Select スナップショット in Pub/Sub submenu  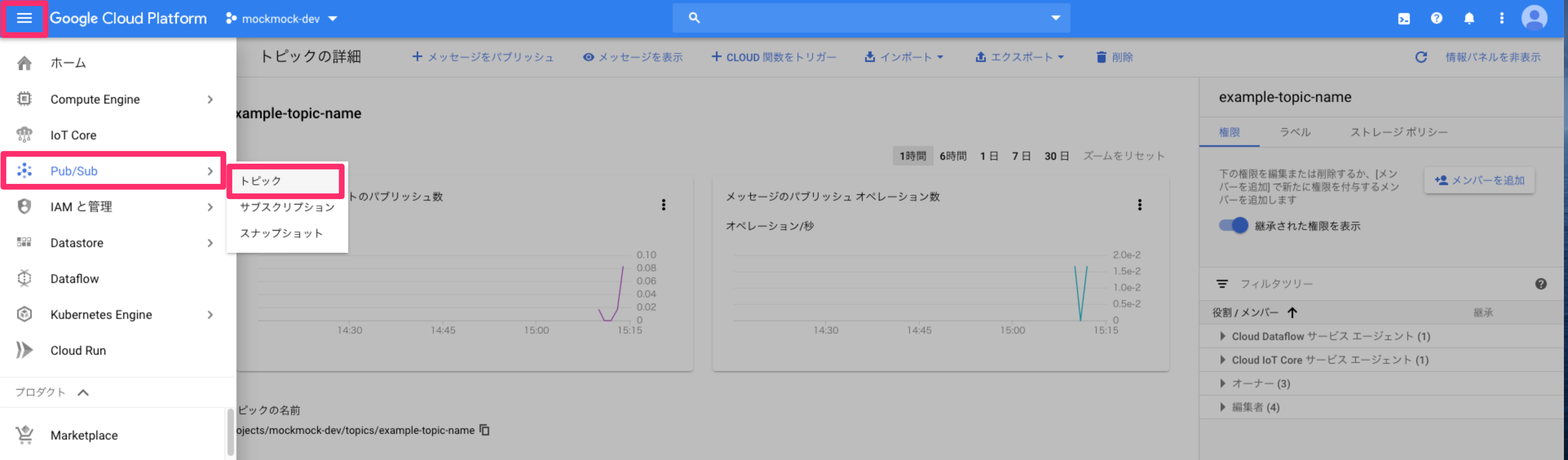[x=287, y=233]
